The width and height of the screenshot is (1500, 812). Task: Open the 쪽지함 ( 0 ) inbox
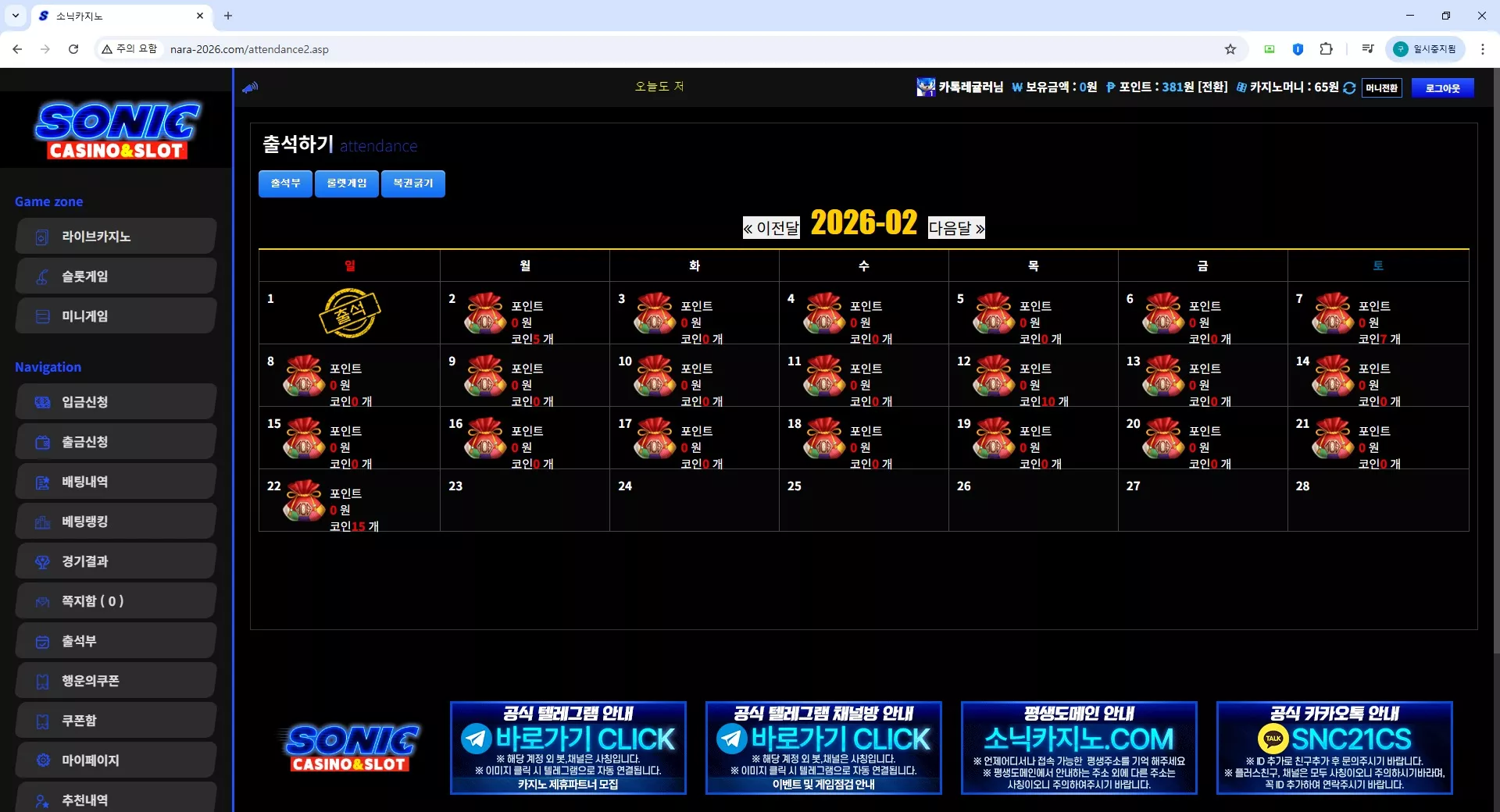[x=116, y=600]
